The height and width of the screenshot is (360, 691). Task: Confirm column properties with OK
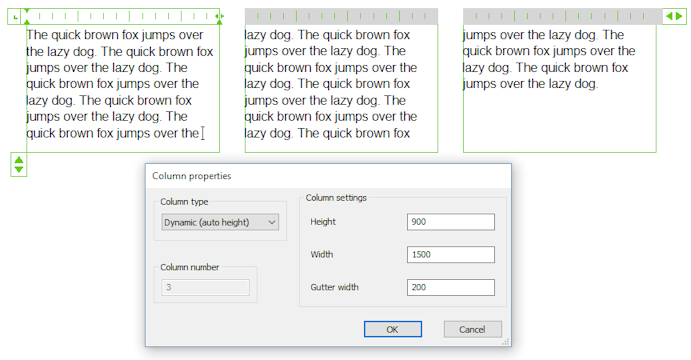393,329
